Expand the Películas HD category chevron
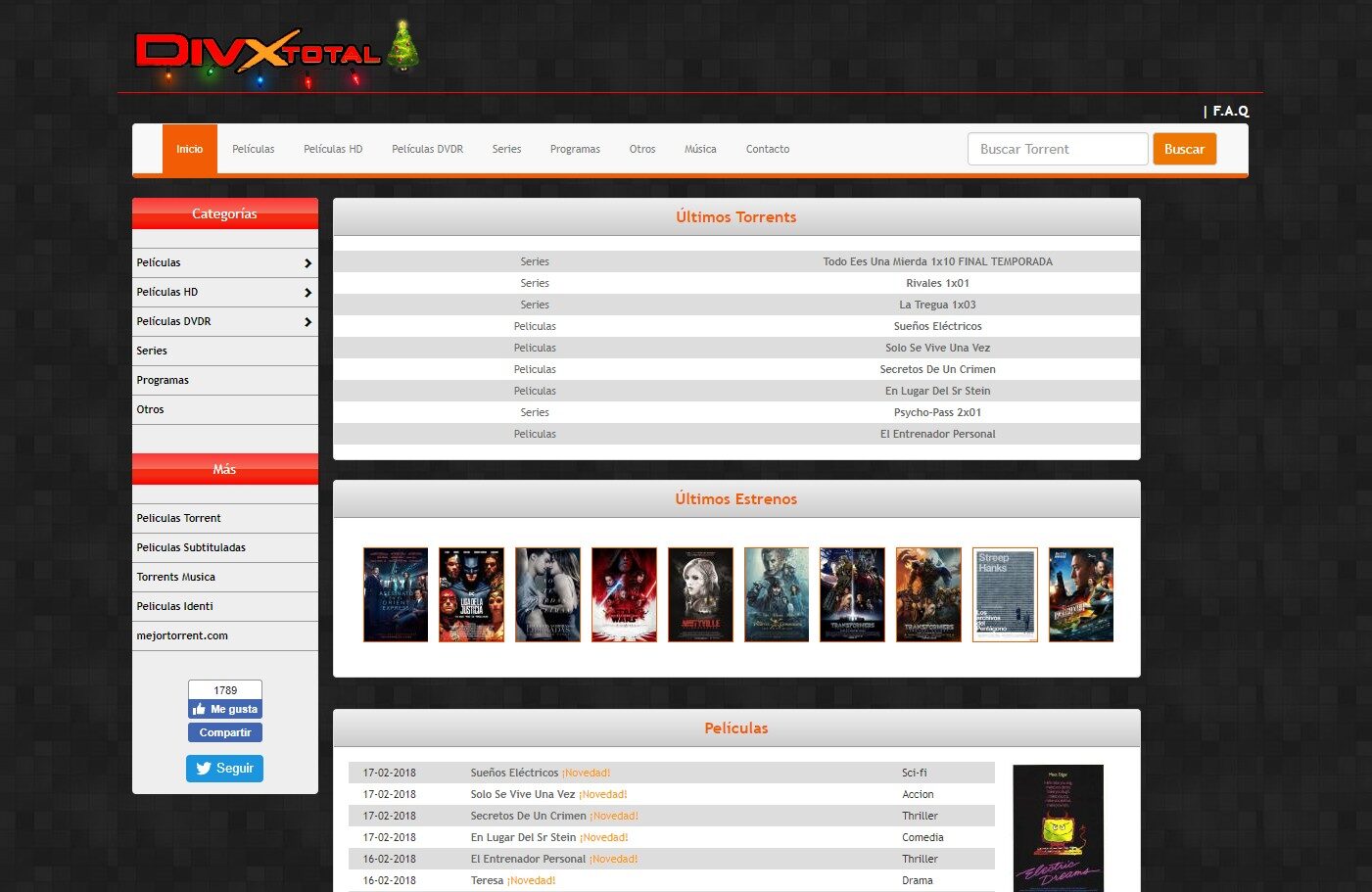The image size is (1372, 892). pos(308,293)
